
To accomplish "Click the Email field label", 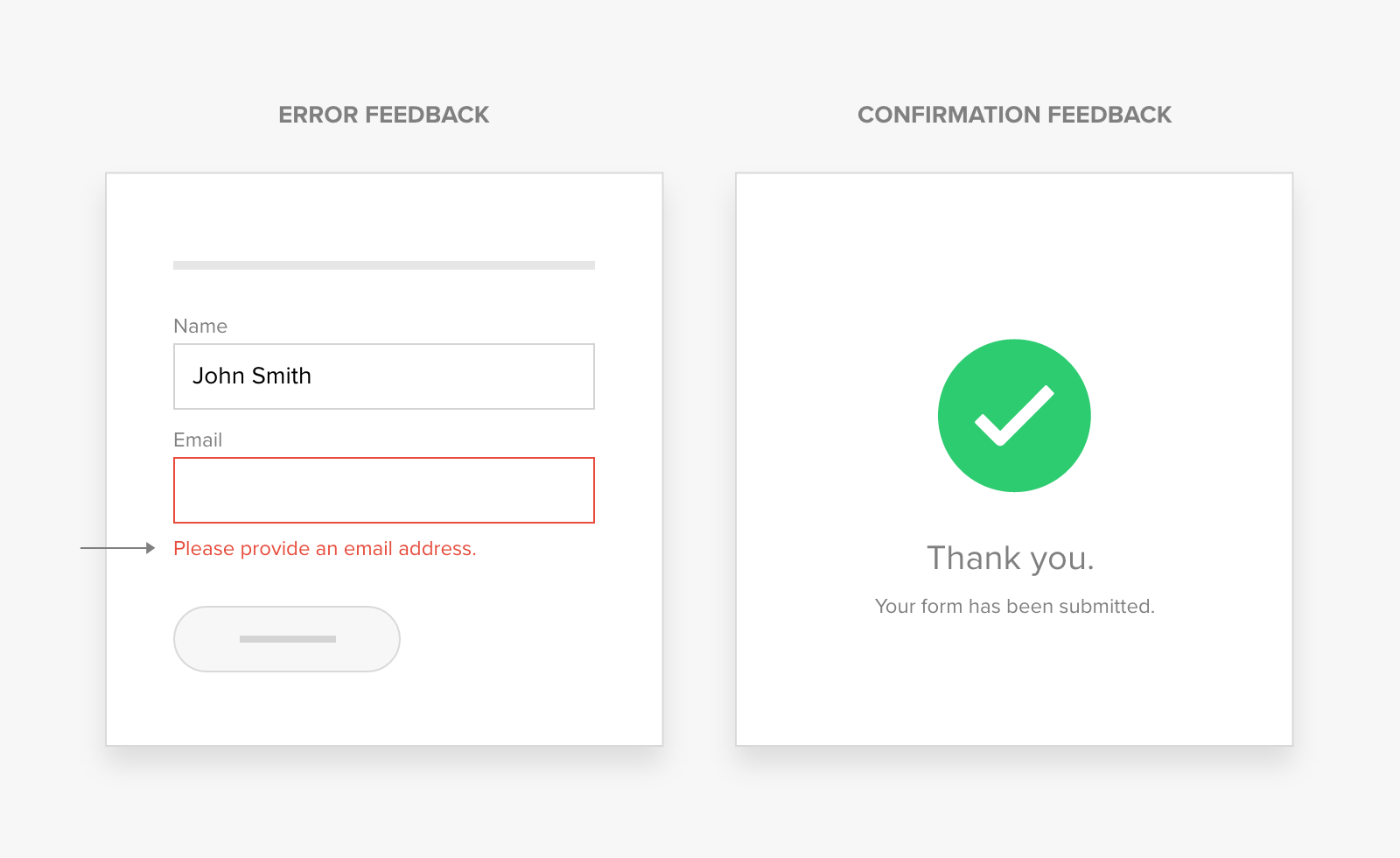I will click(198, 440).
